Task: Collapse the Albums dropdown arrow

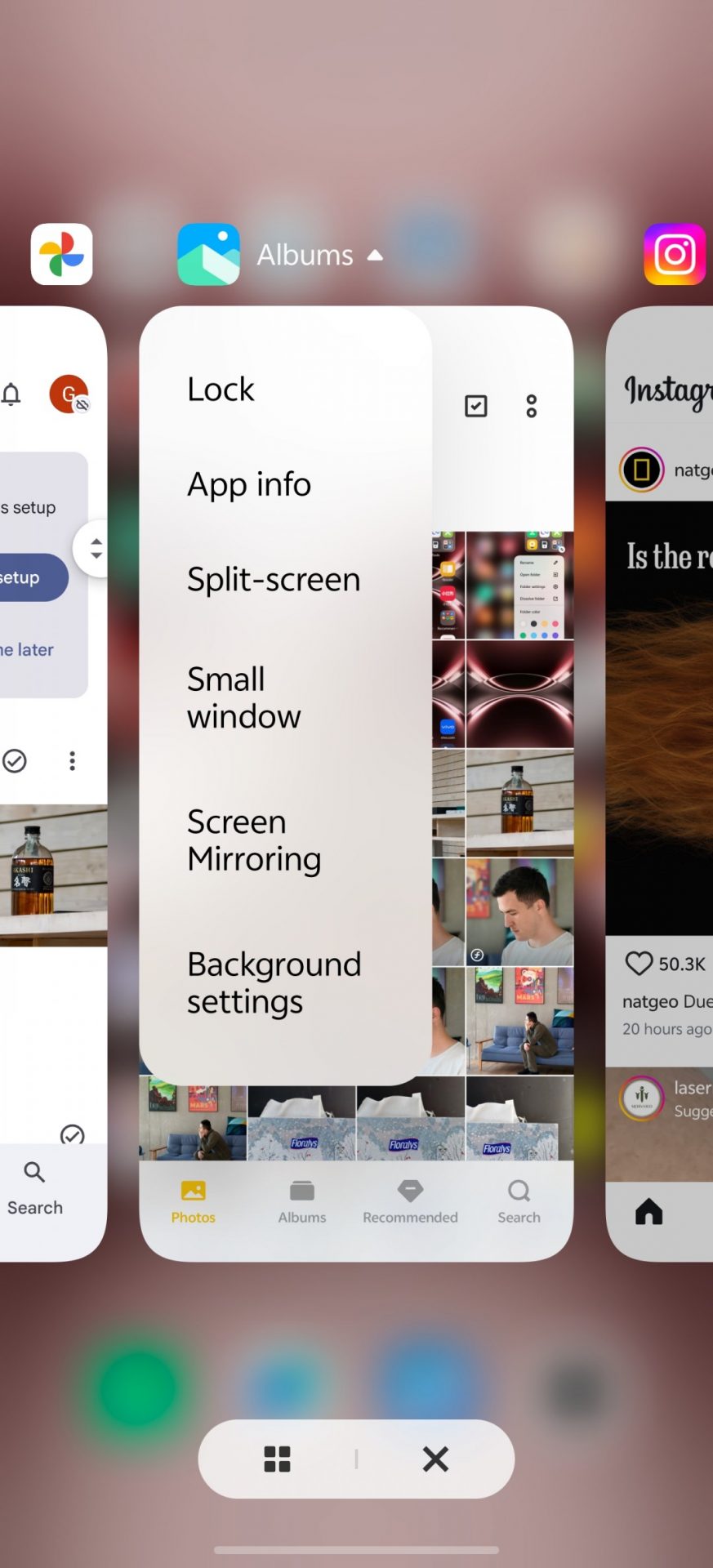Action: point(375,255)
